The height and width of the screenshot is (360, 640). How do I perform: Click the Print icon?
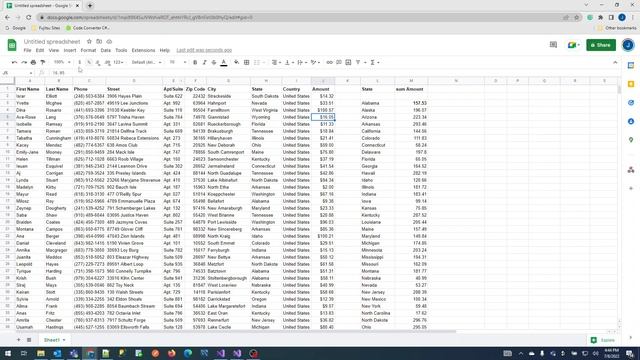point(33,62)
